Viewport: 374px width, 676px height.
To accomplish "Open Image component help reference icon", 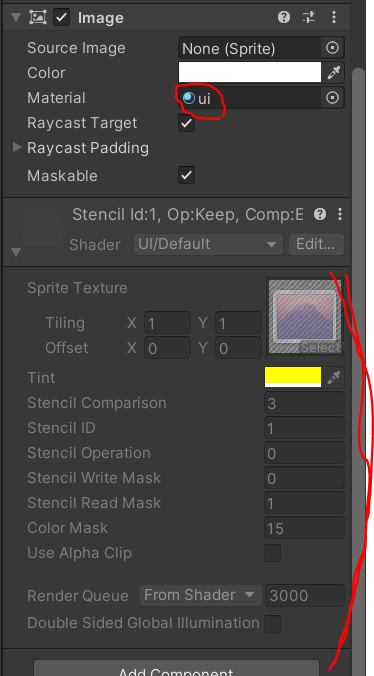I will click(284, 17).
